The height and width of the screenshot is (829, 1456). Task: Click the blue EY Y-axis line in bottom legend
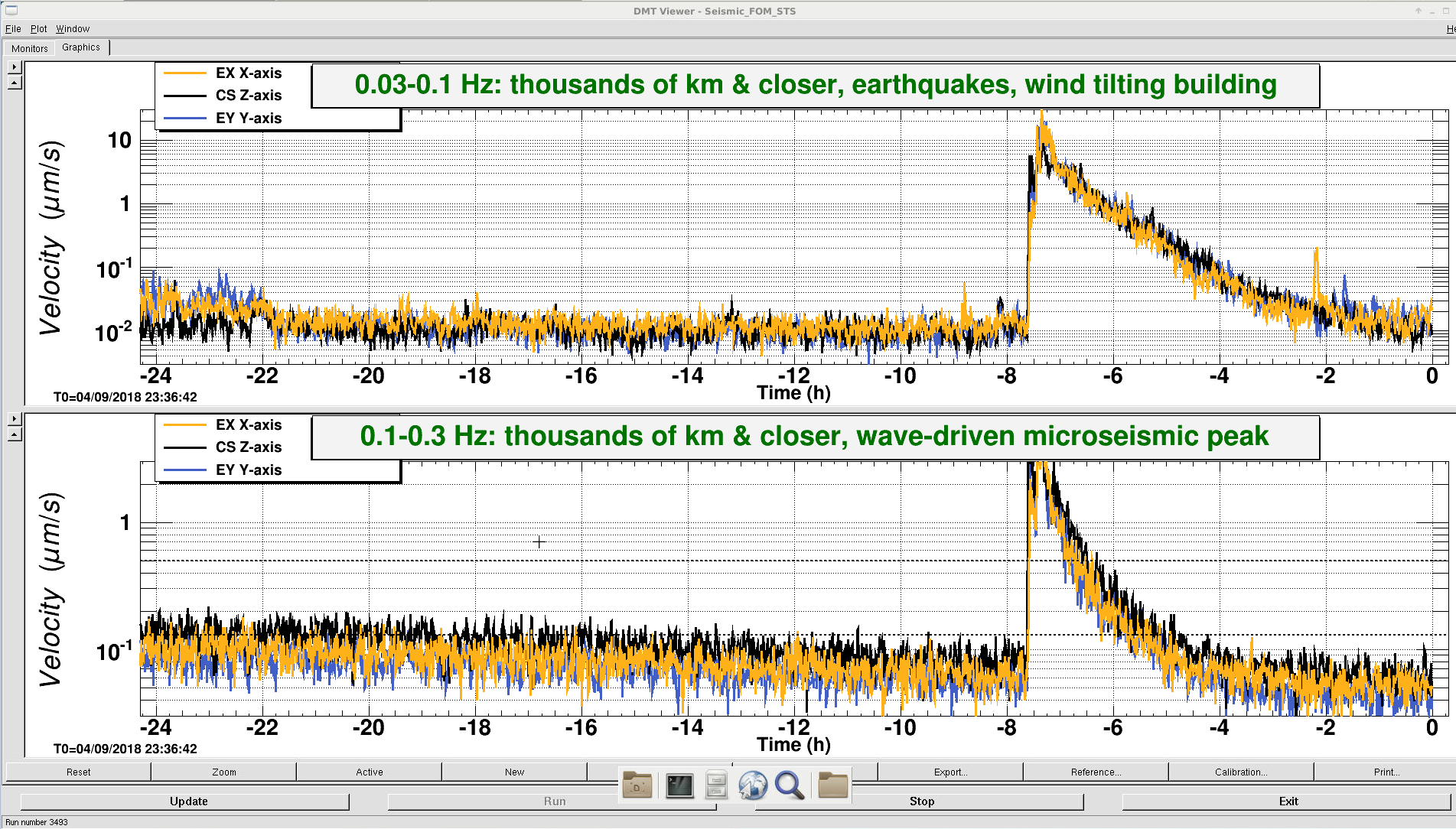pos(184,470)
